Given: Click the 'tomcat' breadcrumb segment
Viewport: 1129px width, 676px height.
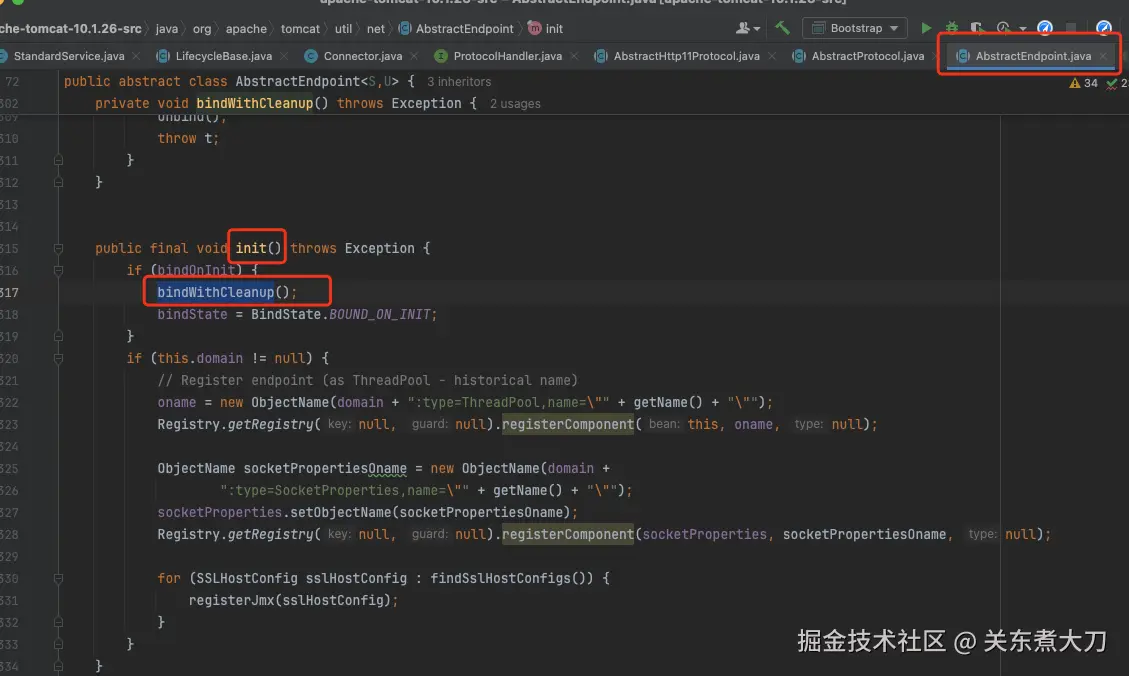Looking at the screenshot, I should (x=300, y=29).
